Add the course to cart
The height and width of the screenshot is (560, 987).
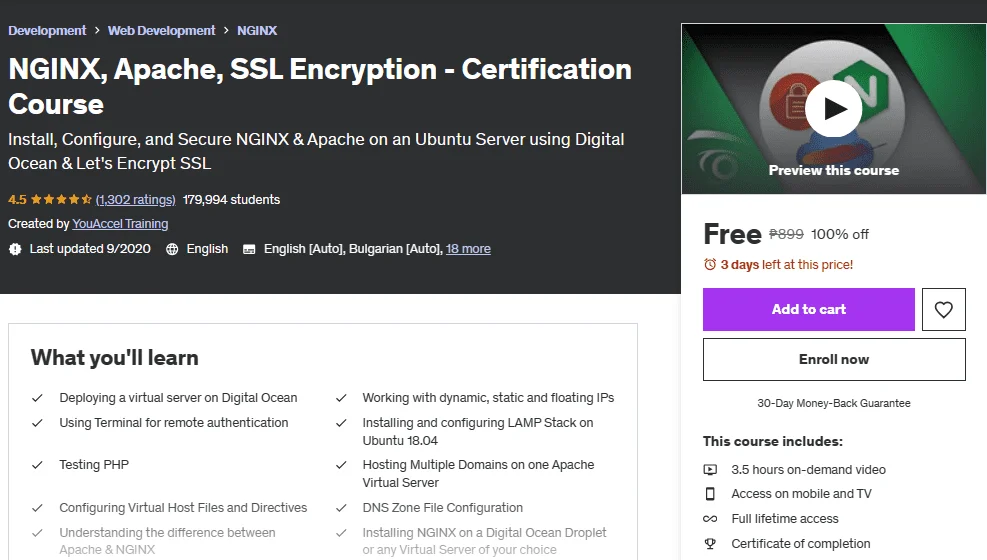click(x=809, y=310)
